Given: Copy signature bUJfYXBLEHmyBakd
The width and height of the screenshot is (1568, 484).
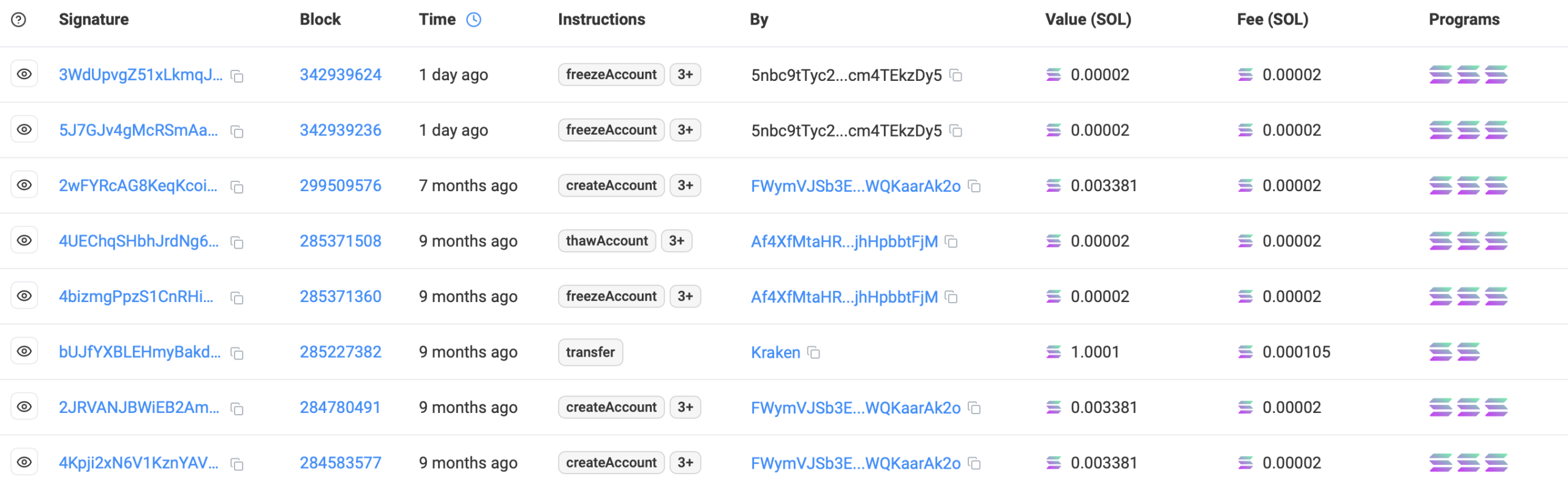Looking at the screenshot, I should [x=237, y=353].
